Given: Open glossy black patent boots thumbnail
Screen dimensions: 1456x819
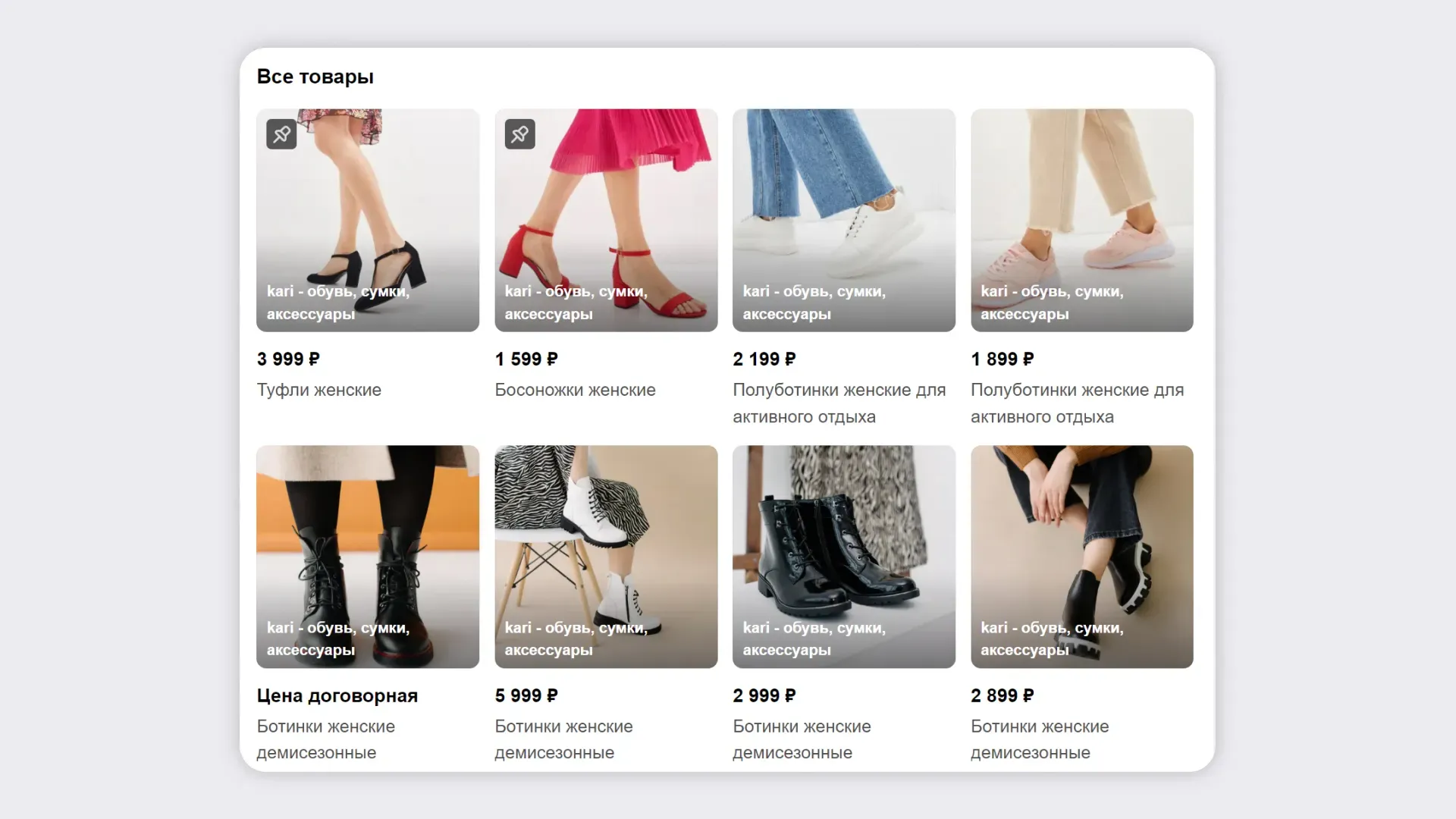Looking at the screenshot, I should [x=843, y=556].
